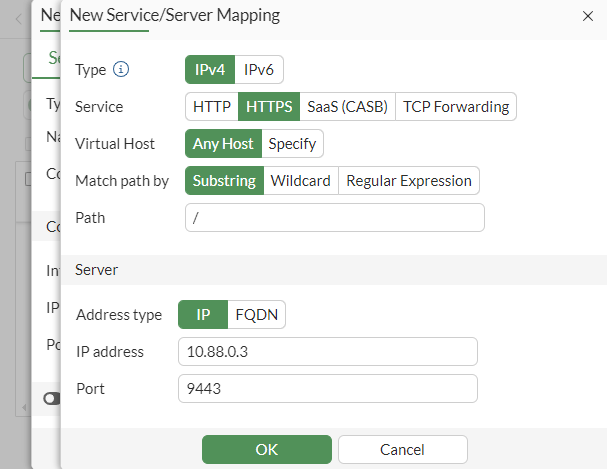This screenshot has height=469, width=607.
Task: Match path by Regular Expression
Action: click(409, 181)
